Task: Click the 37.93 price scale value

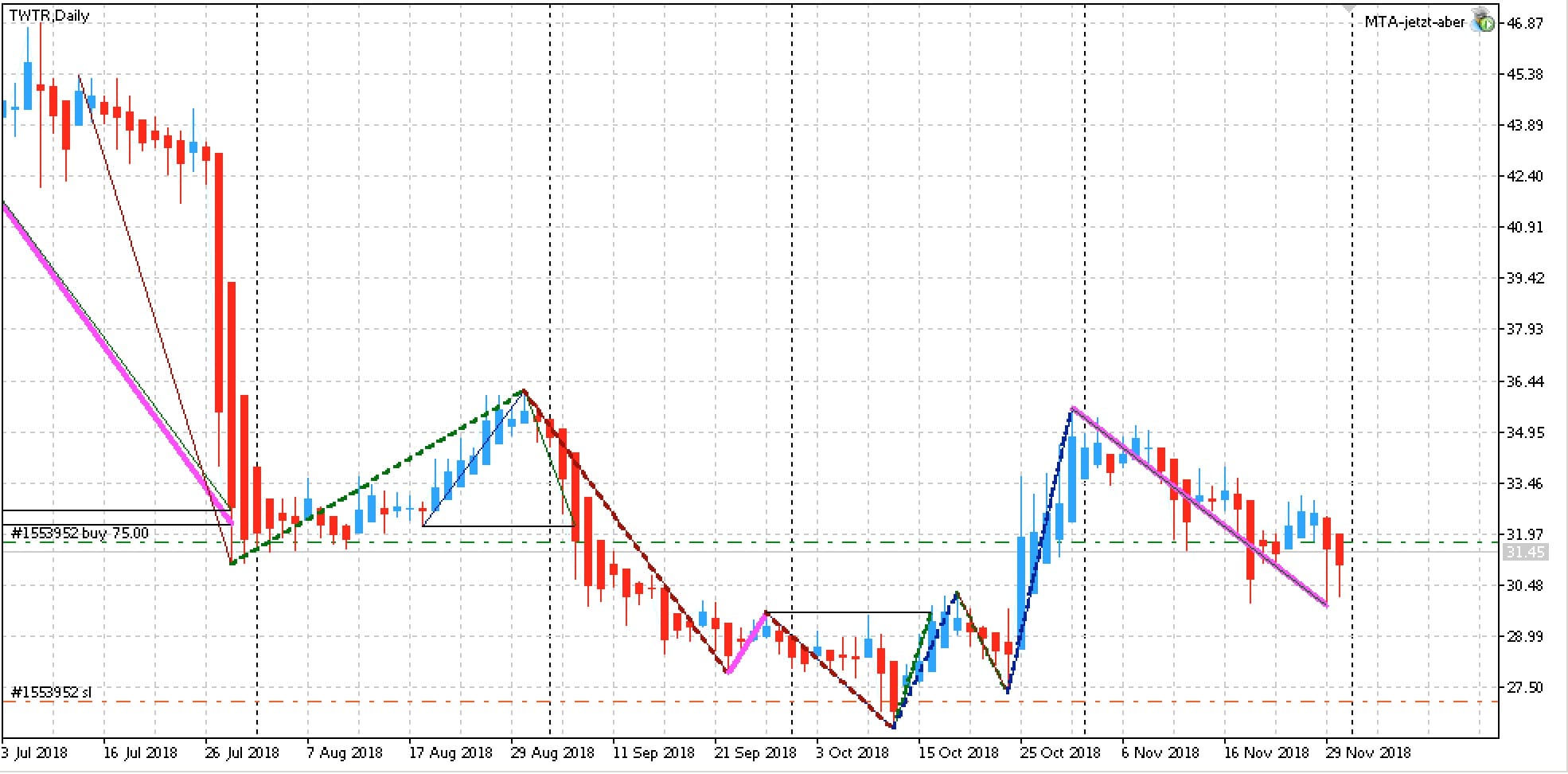Action: click(1525, 329)
